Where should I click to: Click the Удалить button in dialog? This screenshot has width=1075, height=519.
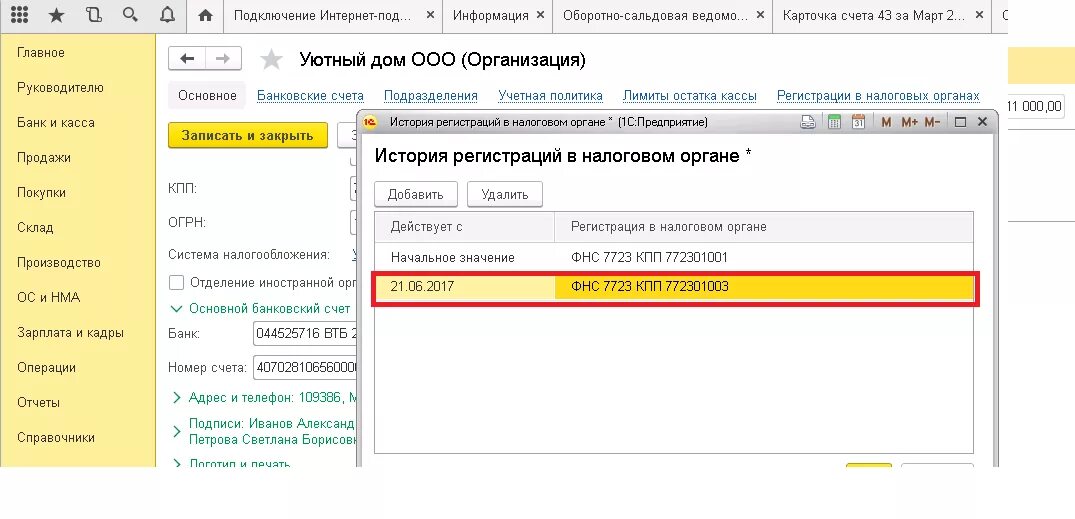pyautogui.click(x=505, y=194)
